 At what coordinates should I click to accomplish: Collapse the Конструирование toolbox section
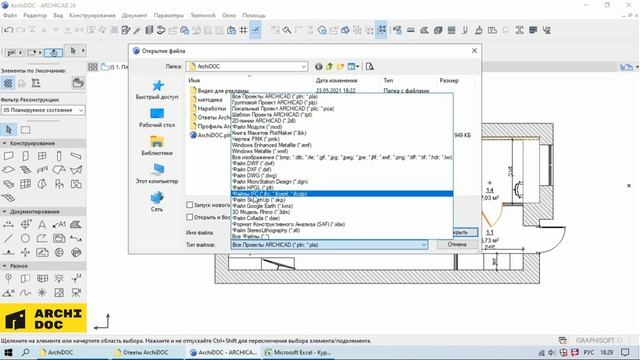tap(4, 143)
